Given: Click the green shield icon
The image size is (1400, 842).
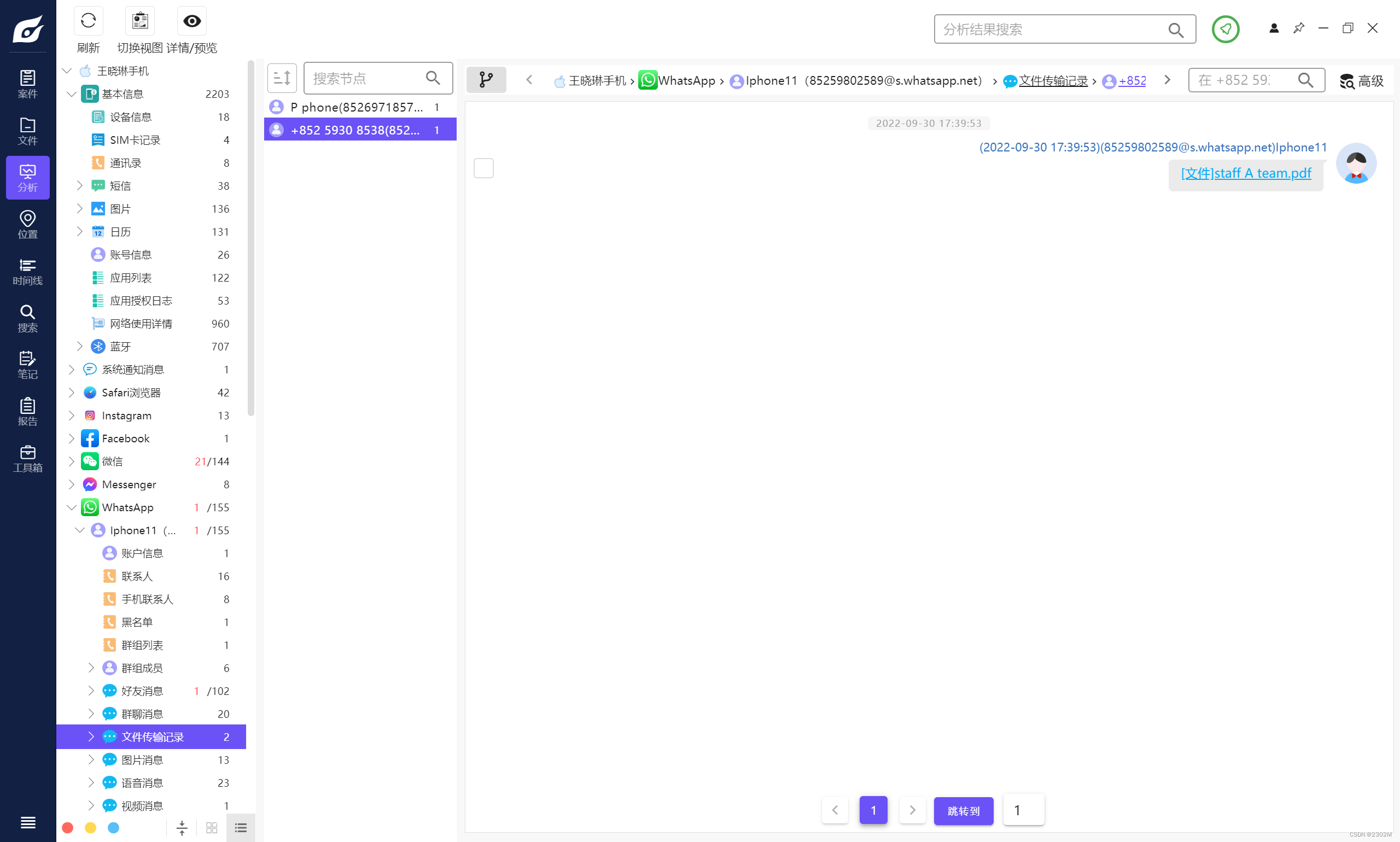Looking at the screenshot, I should click(x=1224, y=29).
